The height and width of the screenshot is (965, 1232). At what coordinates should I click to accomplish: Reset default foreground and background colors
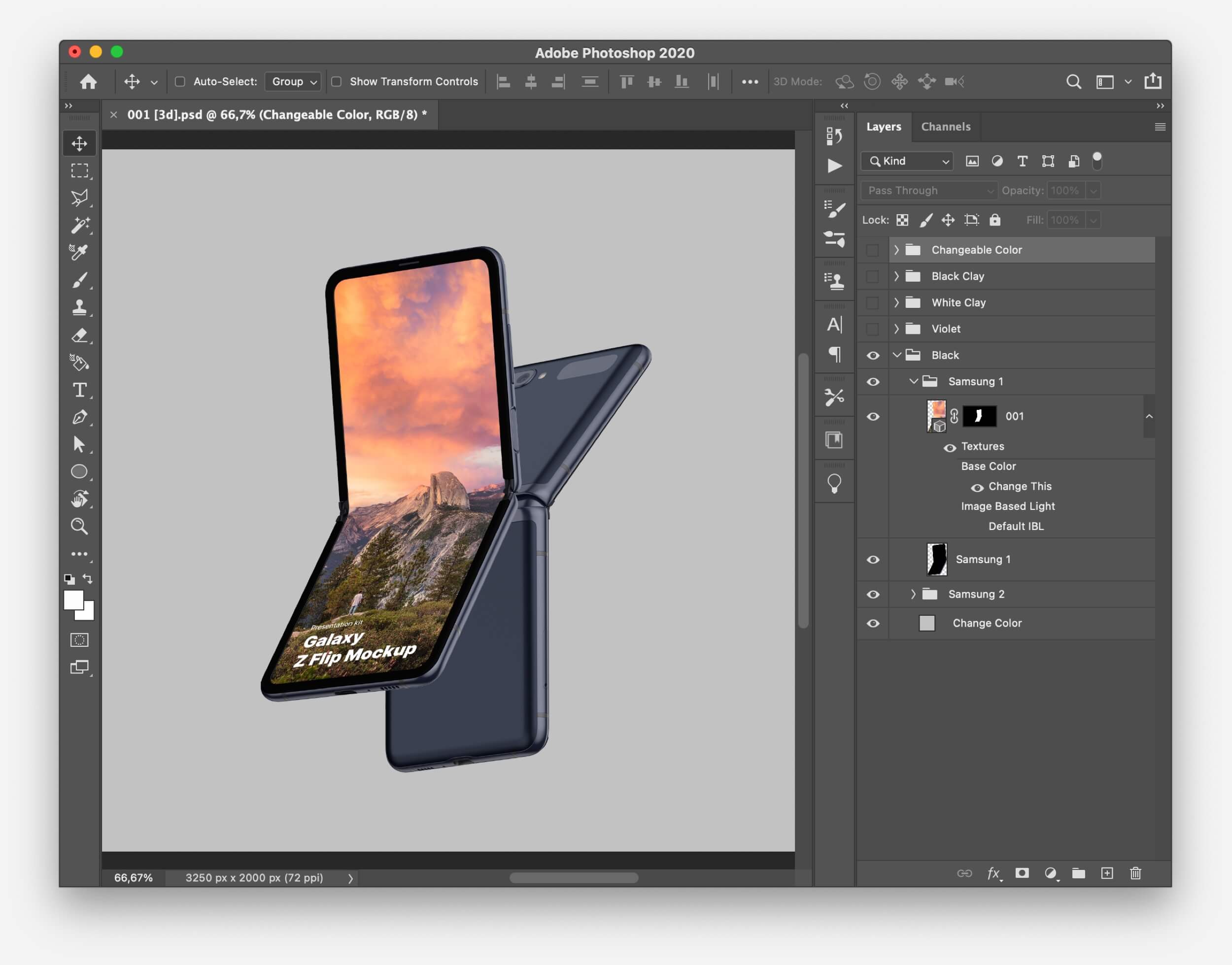pyautogui.click(x=69, y=579)
